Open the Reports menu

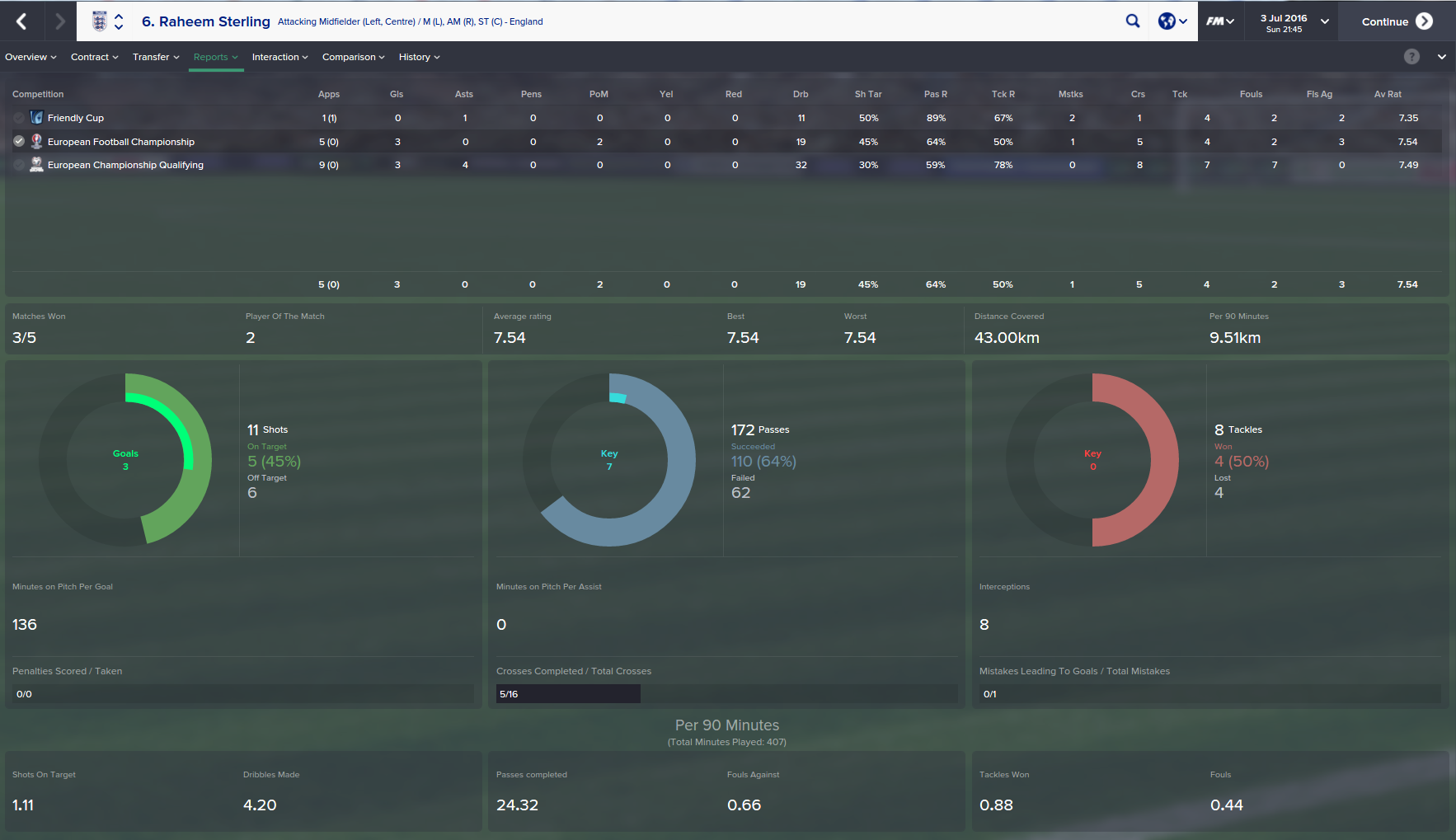216,57
